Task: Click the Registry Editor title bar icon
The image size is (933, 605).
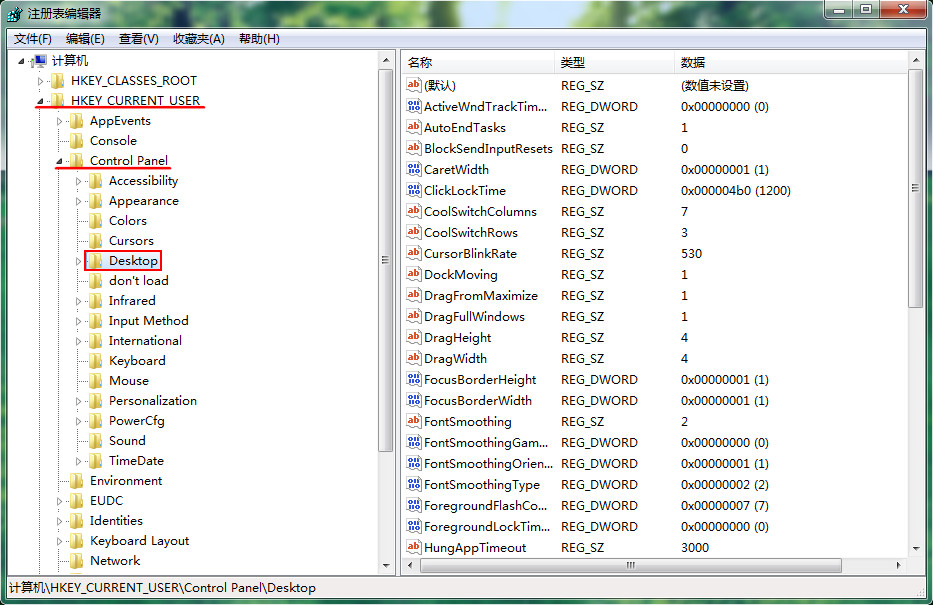Action: coord(15,13)
